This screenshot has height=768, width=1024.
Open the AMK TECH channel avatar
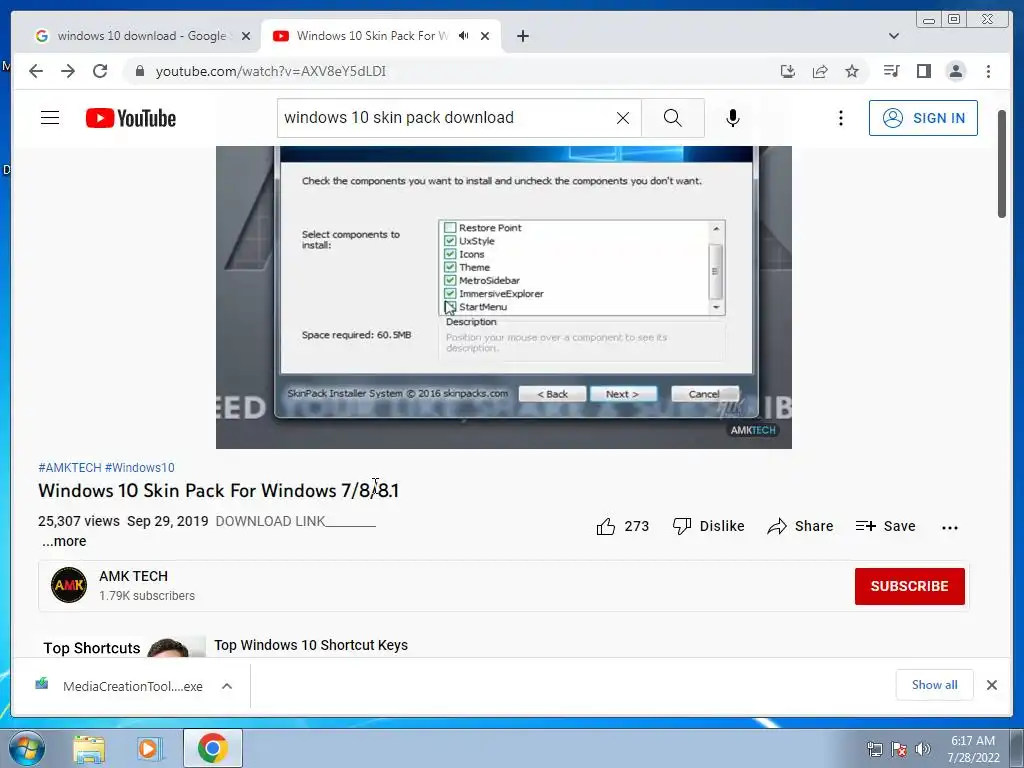point(69,585)
